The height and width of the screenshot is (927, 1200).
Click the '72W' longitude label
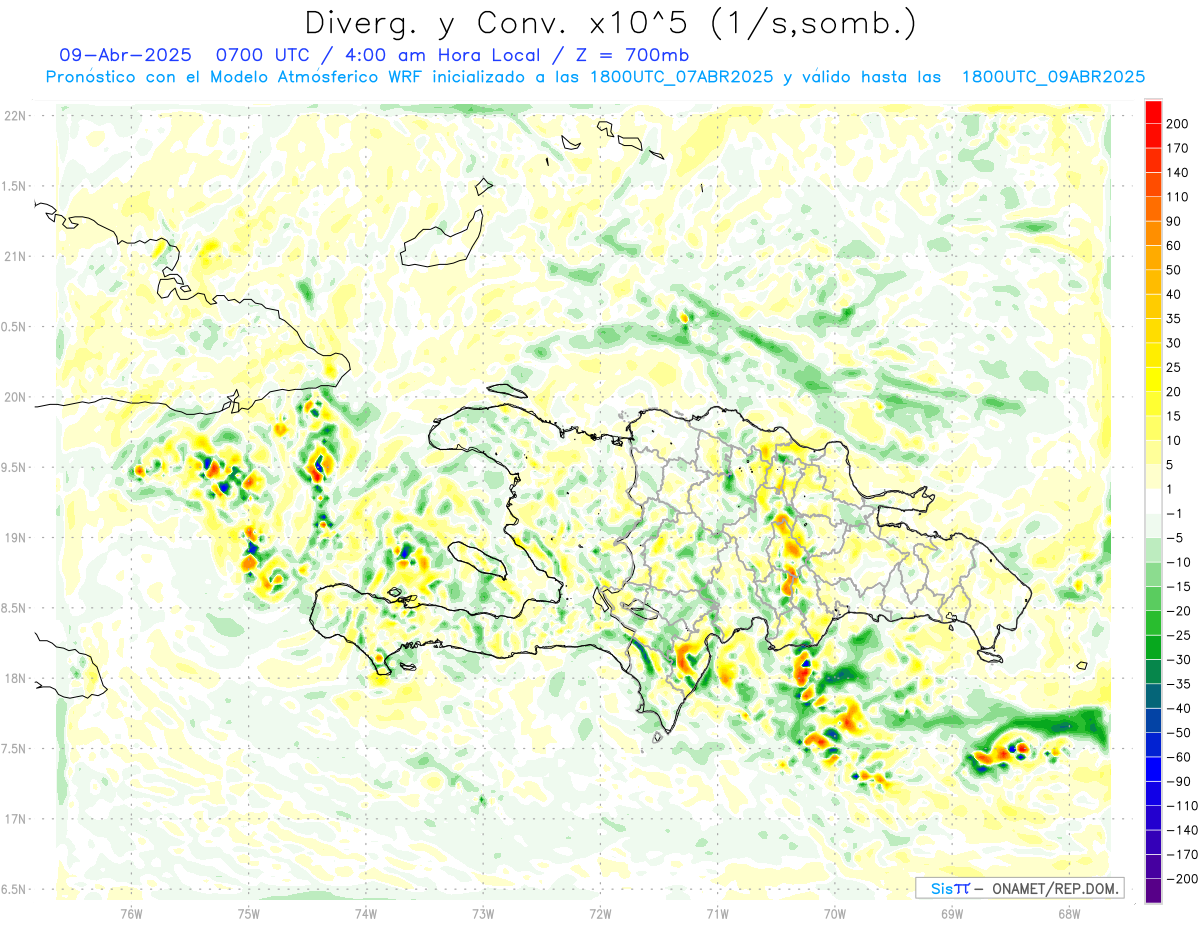pyautogui.click(x=600, y=913)
